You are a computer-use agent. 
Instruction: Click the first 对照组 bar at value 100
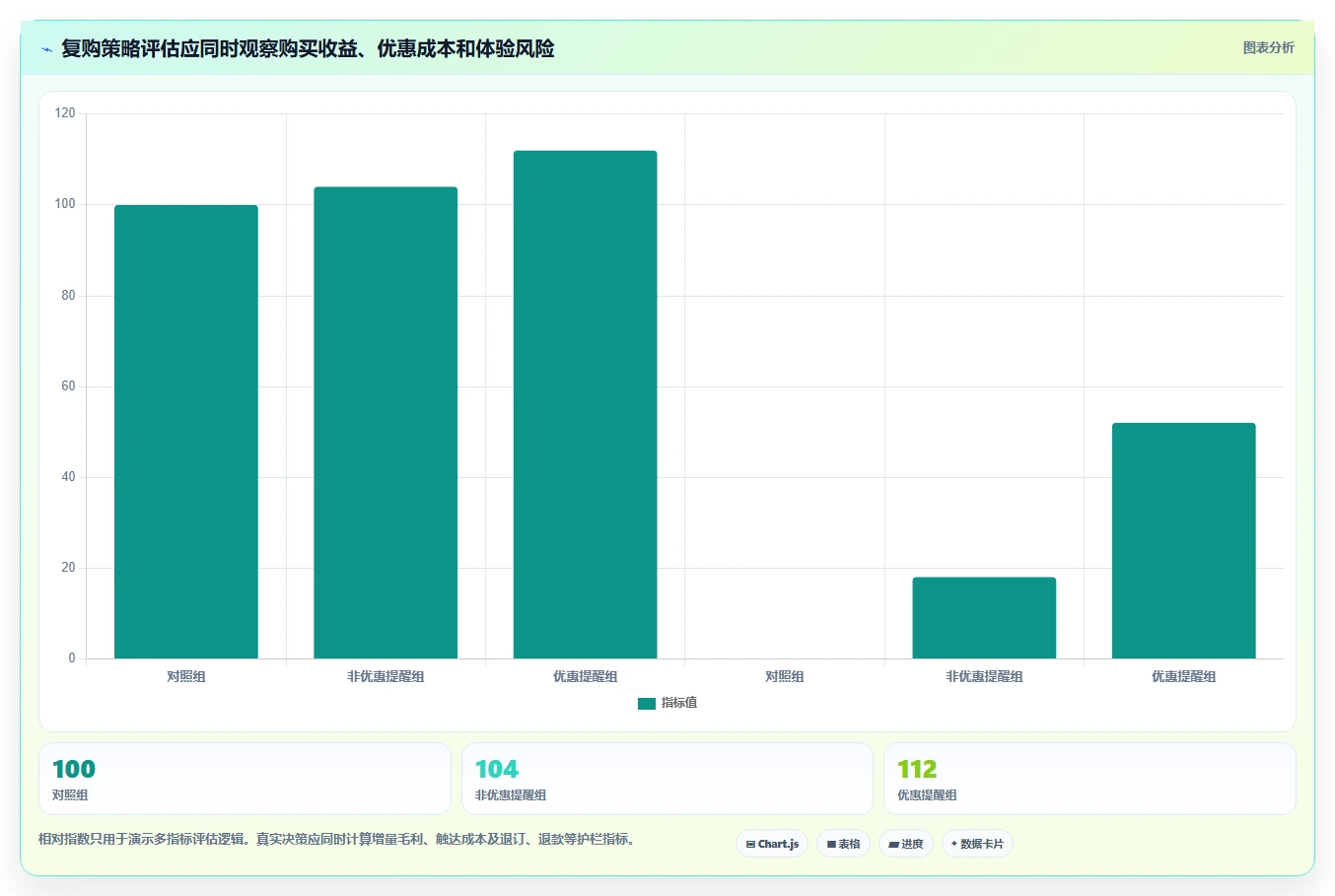(x=186, y=432)
